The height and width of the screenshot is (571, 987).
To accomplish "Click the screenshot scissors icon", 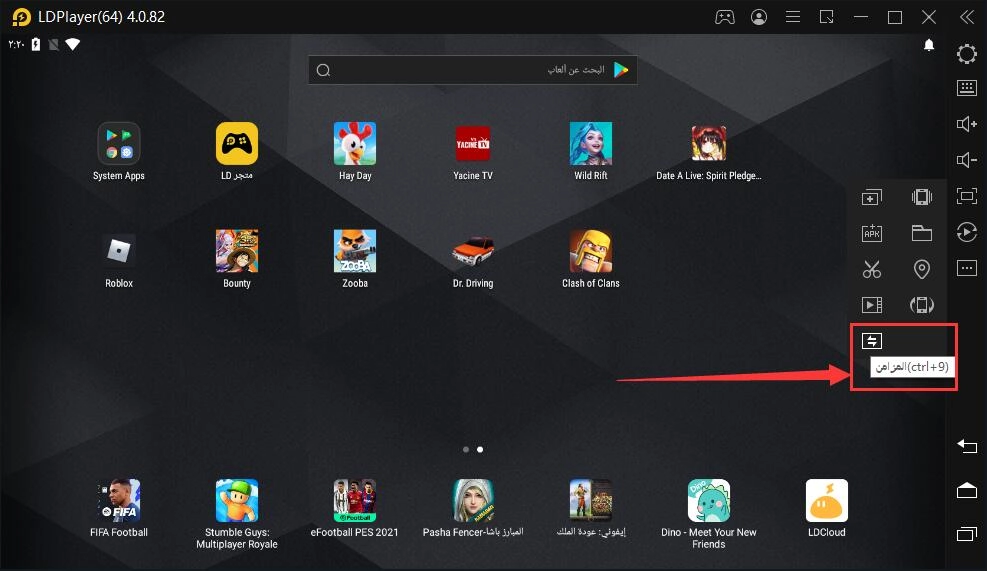I will [x=872, y=269].
